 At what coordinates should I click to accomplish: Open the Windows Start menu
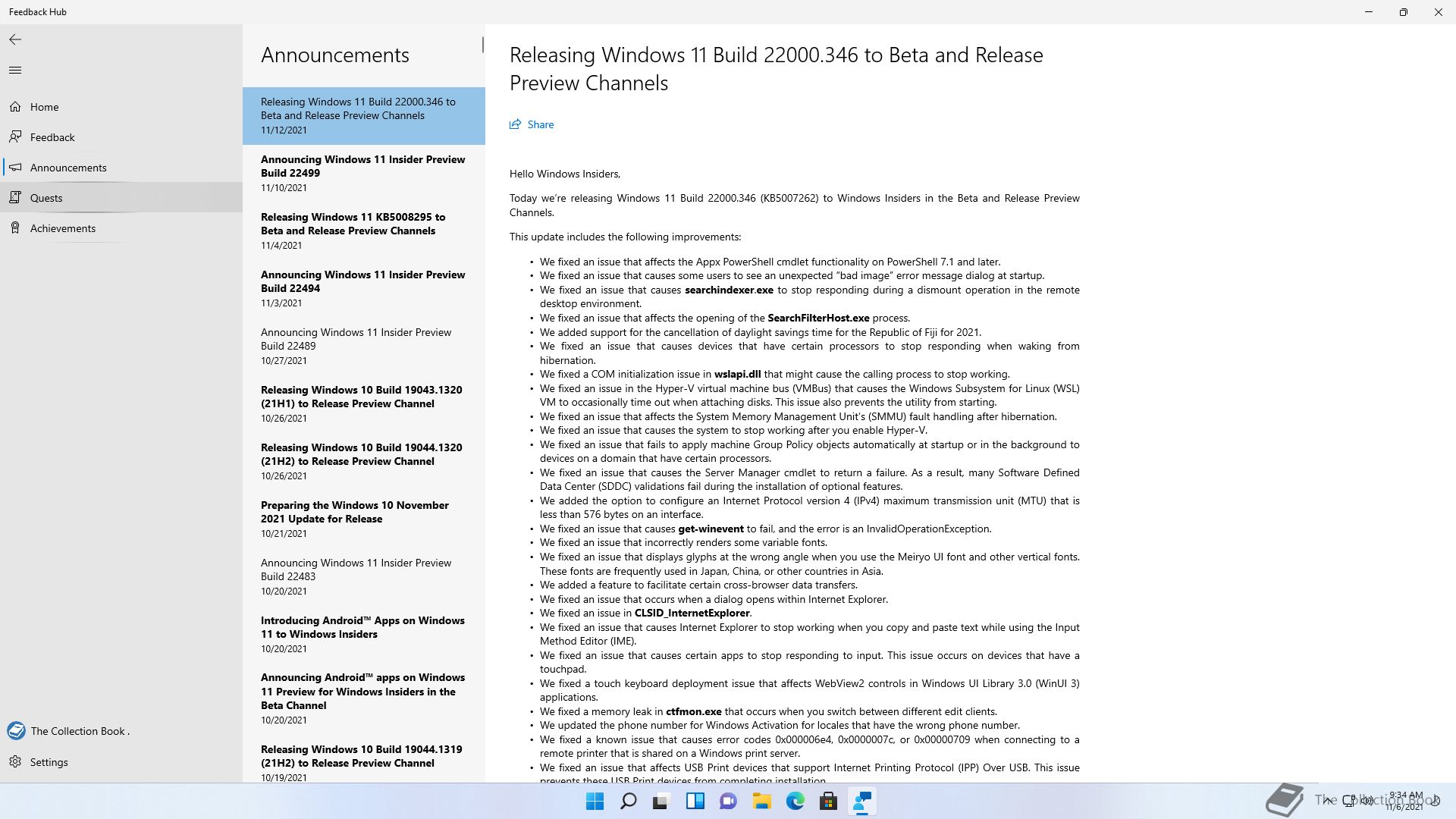[595, 801]
